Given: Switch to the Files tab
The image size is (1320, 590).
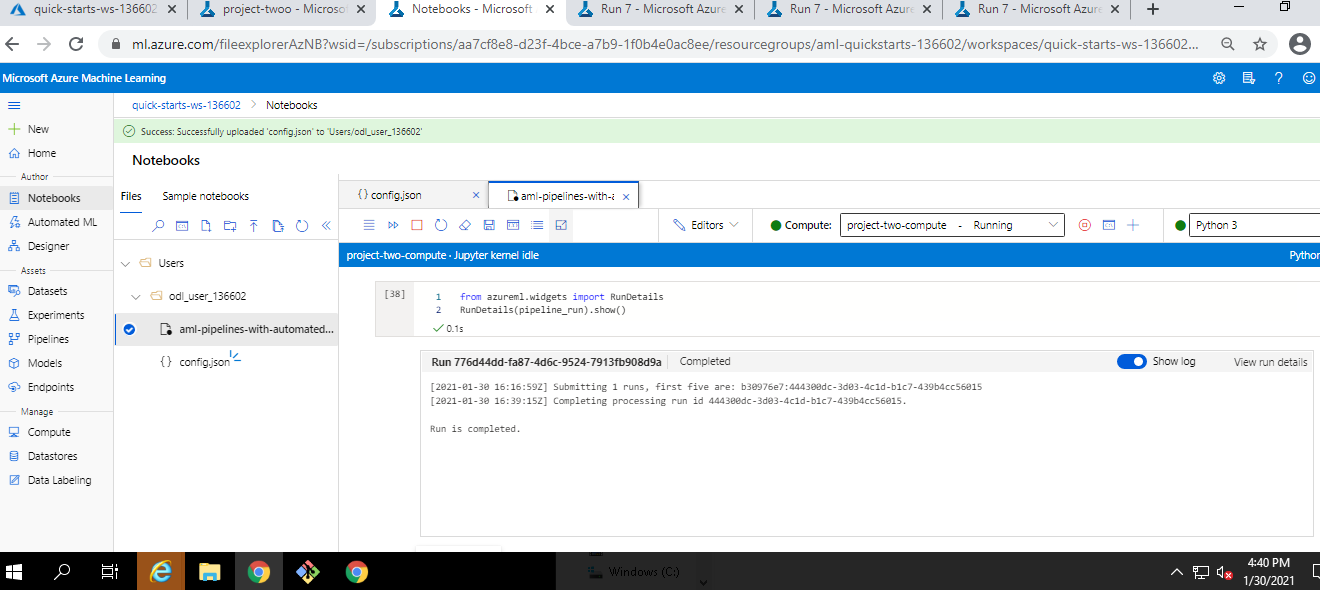Looking at the screenshot, I should [131, 196].
